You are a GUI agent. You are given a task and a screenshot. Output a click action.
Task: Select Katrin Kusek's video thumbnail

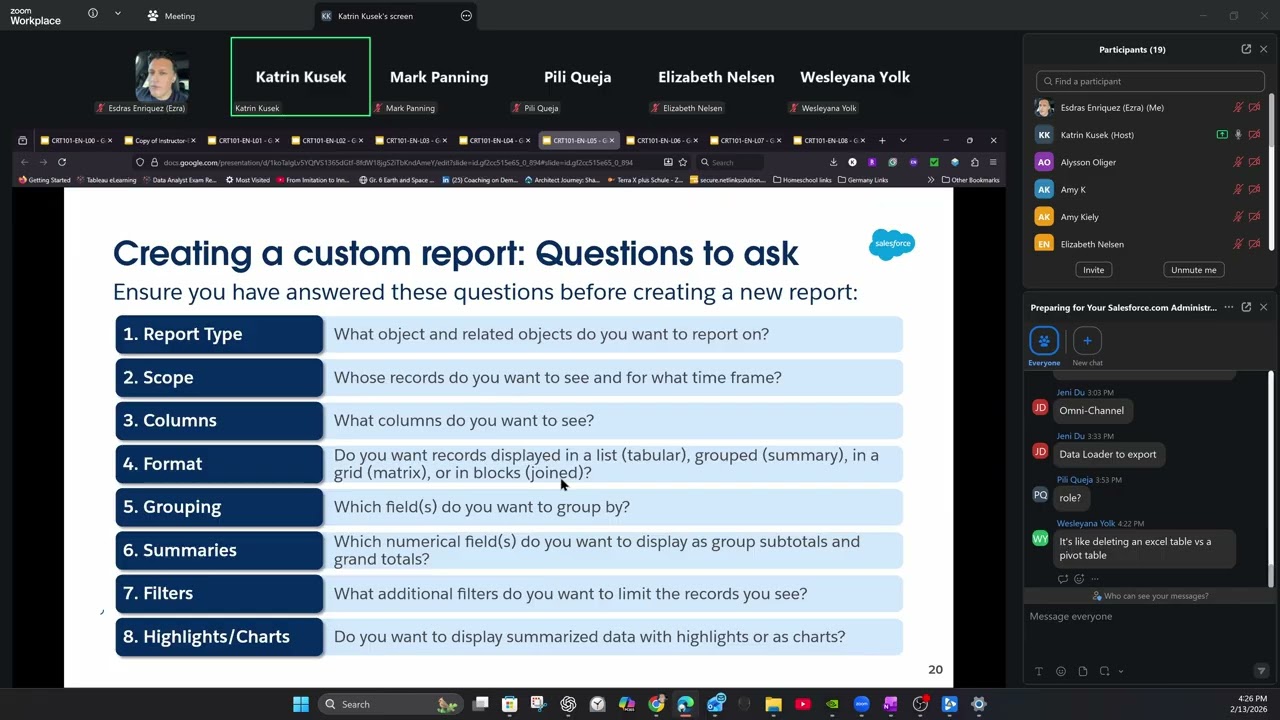click(x=300, y=77)
